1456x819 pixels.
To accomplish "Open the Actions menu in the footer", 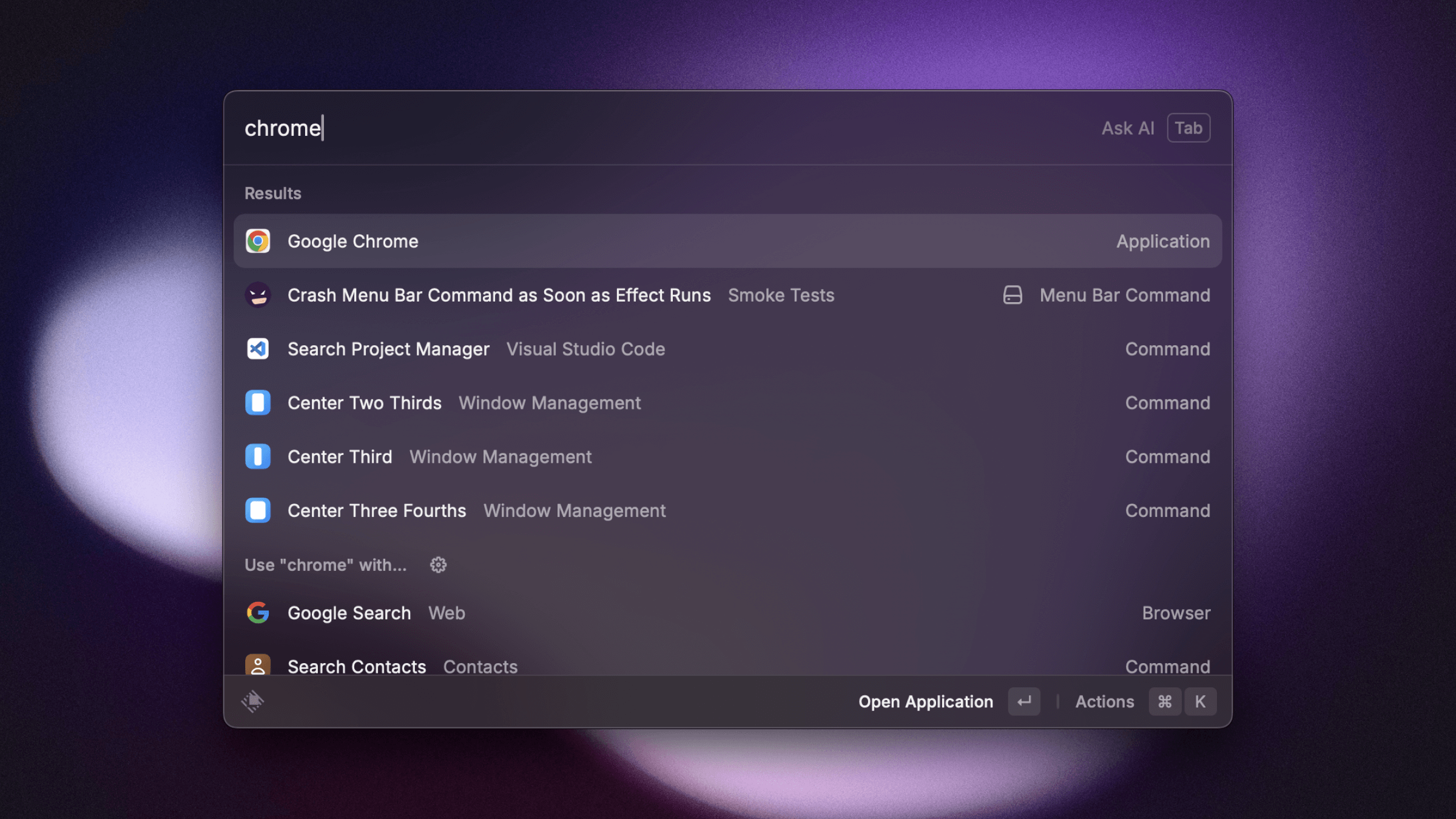I will tap(1105, 701).
